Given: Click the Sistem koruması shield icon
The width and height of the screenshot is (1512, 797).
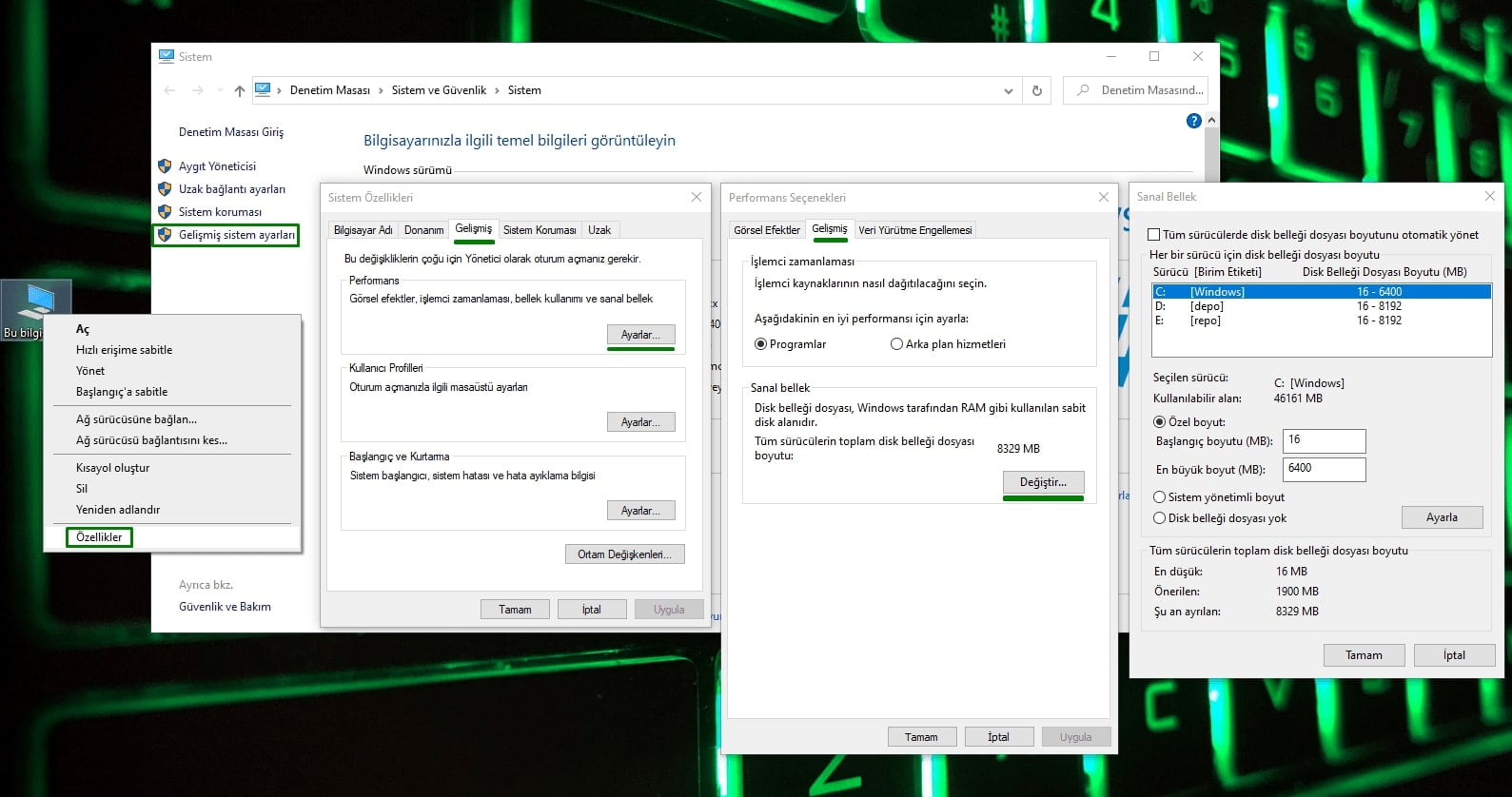Looking at the screenshot, I should [165, 212].
